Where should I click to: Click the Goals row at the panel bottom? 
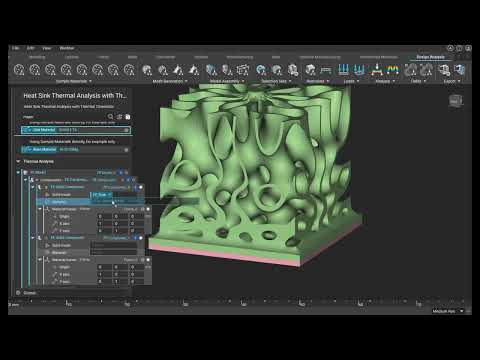[72, 293]
